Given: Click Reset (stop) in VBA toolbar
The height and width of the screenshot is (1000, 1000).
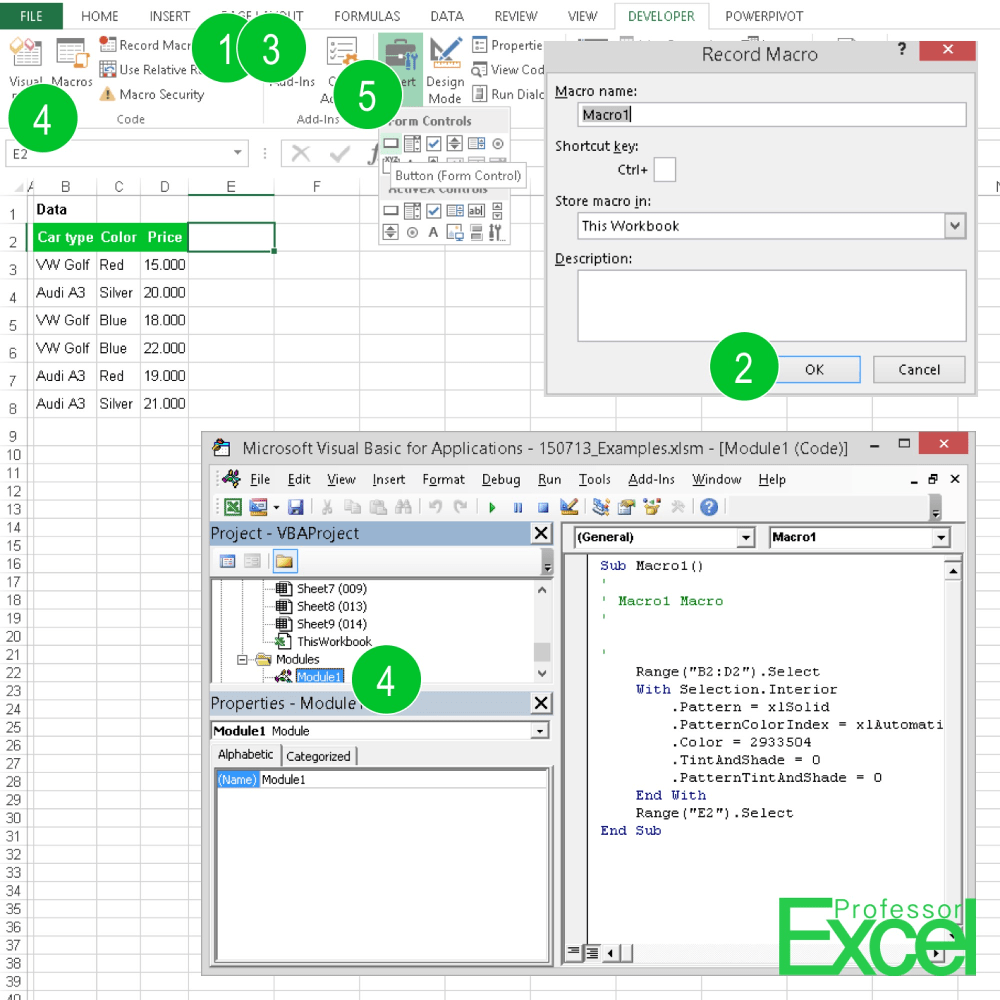Looking at the screenshot, I should click(543, 508).
